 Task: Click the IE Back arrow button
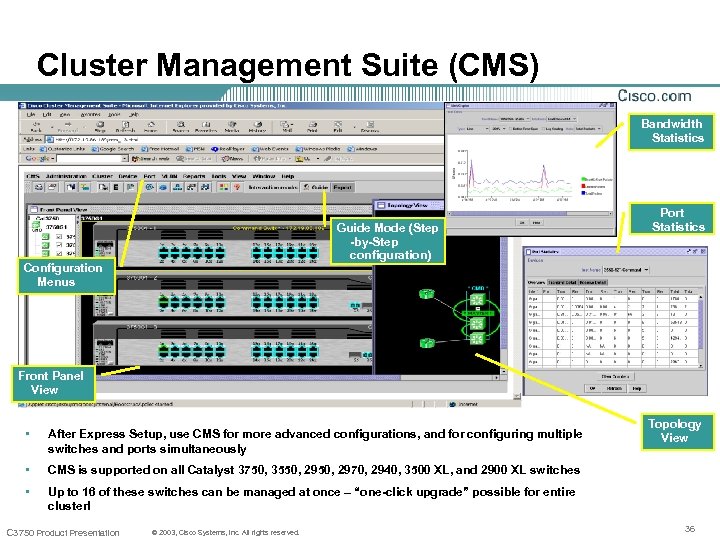(x=36, y=124)
